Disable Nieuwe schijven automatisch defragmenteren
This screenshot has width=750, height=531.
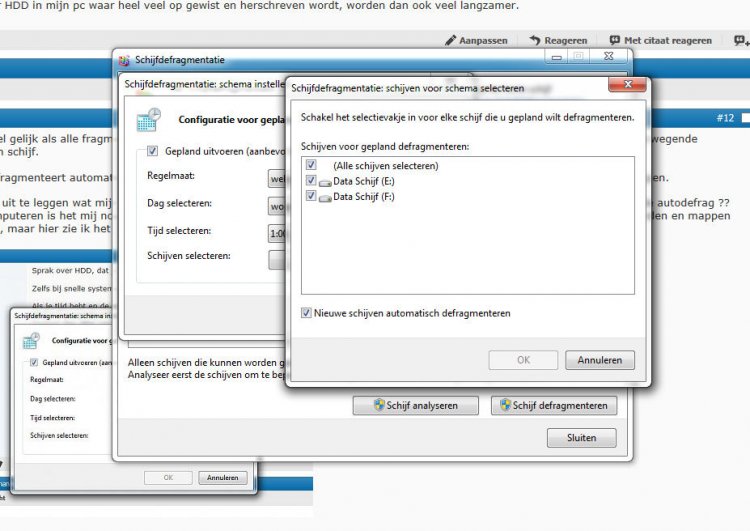coord(306,313)
